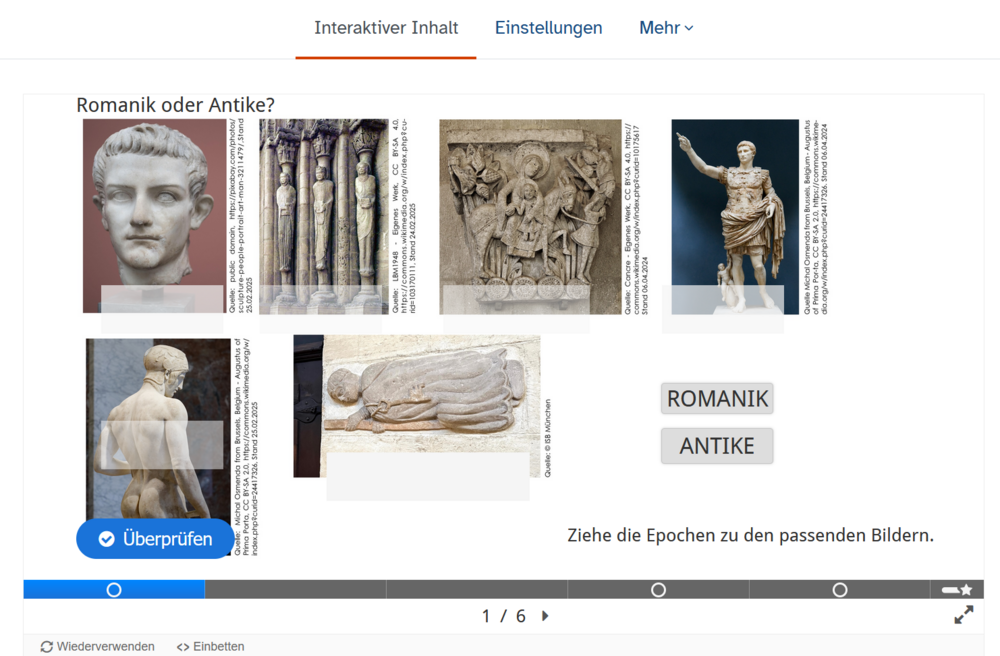Click drop zone on the back-view statue
Image resolution: width=1000 pixels, height=656 pixels.
coord(162,445)
